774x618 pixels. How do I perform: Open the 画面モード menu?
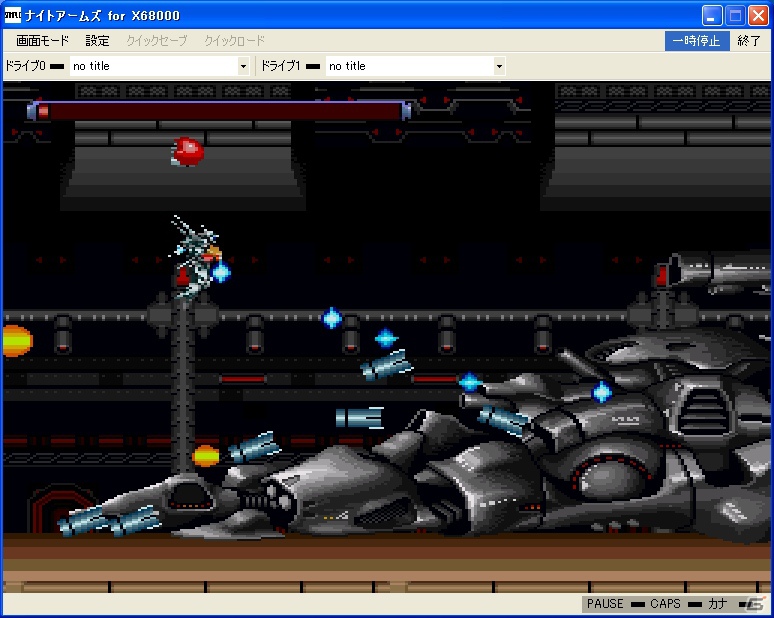coord(42,40)
